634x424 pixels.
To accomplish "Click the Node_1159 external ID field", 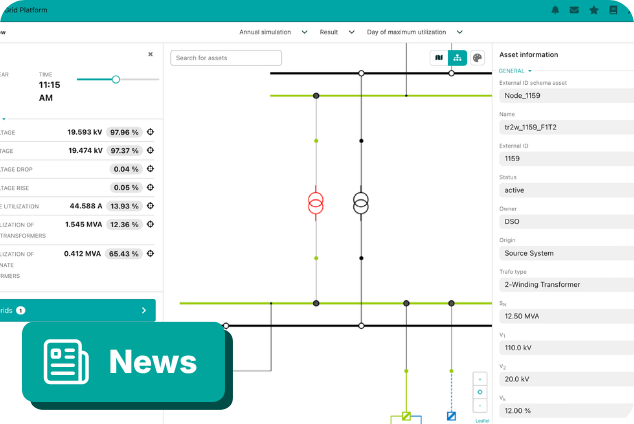I will coord(566,96).
